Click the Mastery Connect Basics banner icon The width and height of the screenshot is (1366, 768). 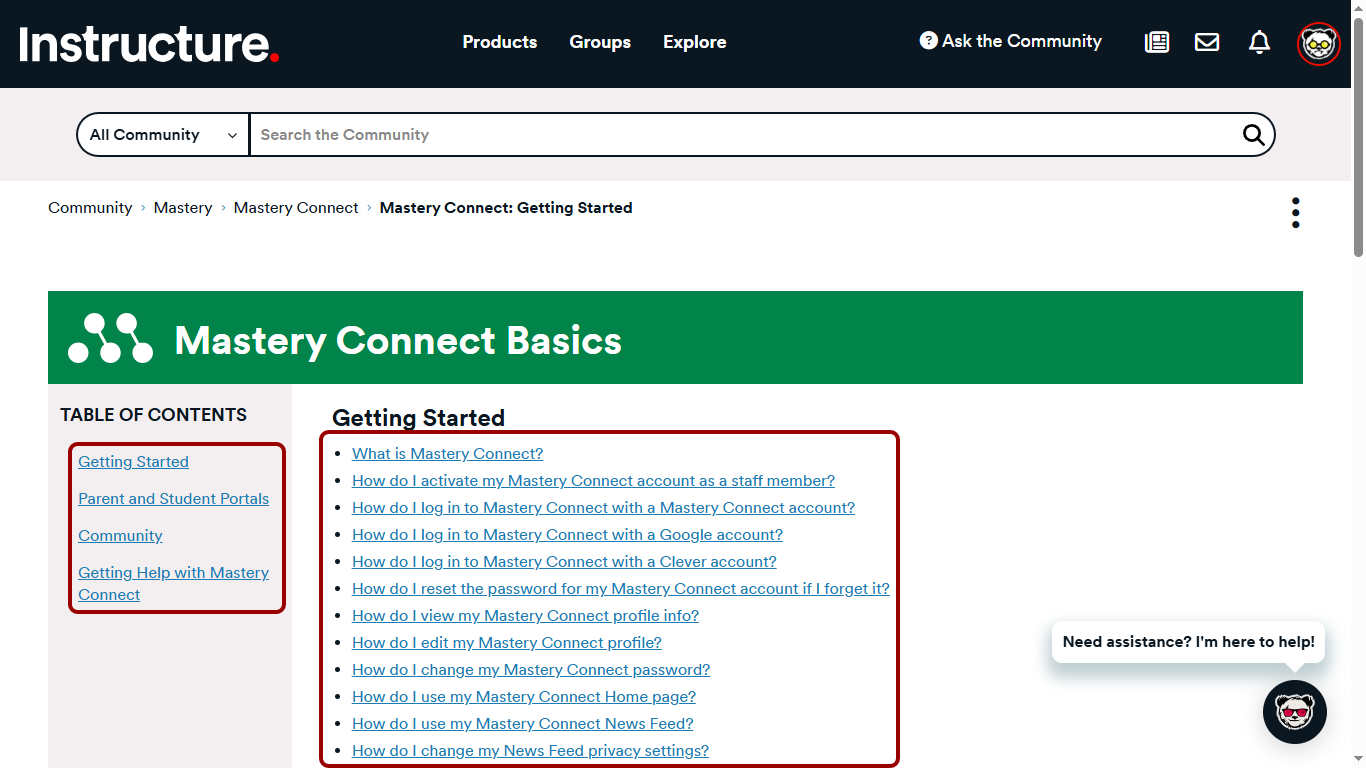(110, 338)
